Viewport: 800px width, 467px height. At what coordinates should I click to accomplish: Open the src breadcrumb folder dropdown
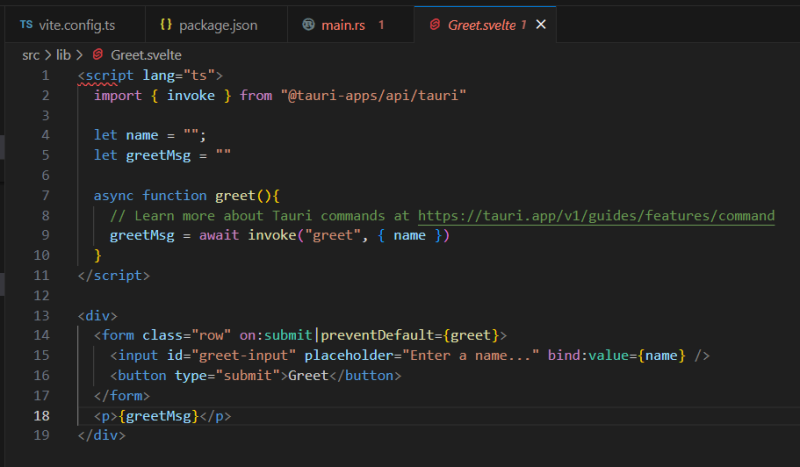(31, 55)
